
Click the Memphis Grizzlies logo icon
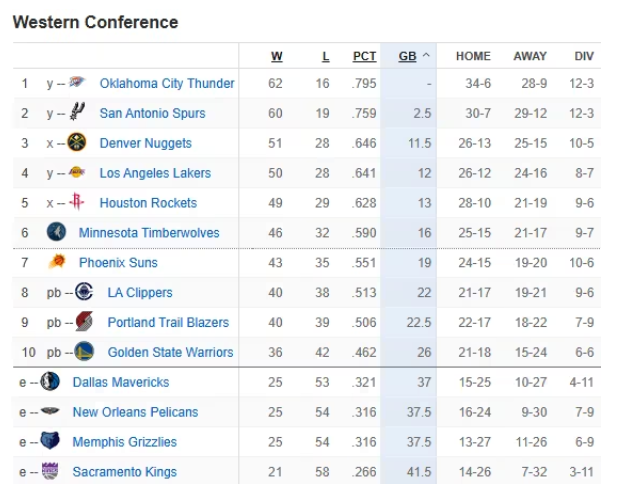coord(50,442)
